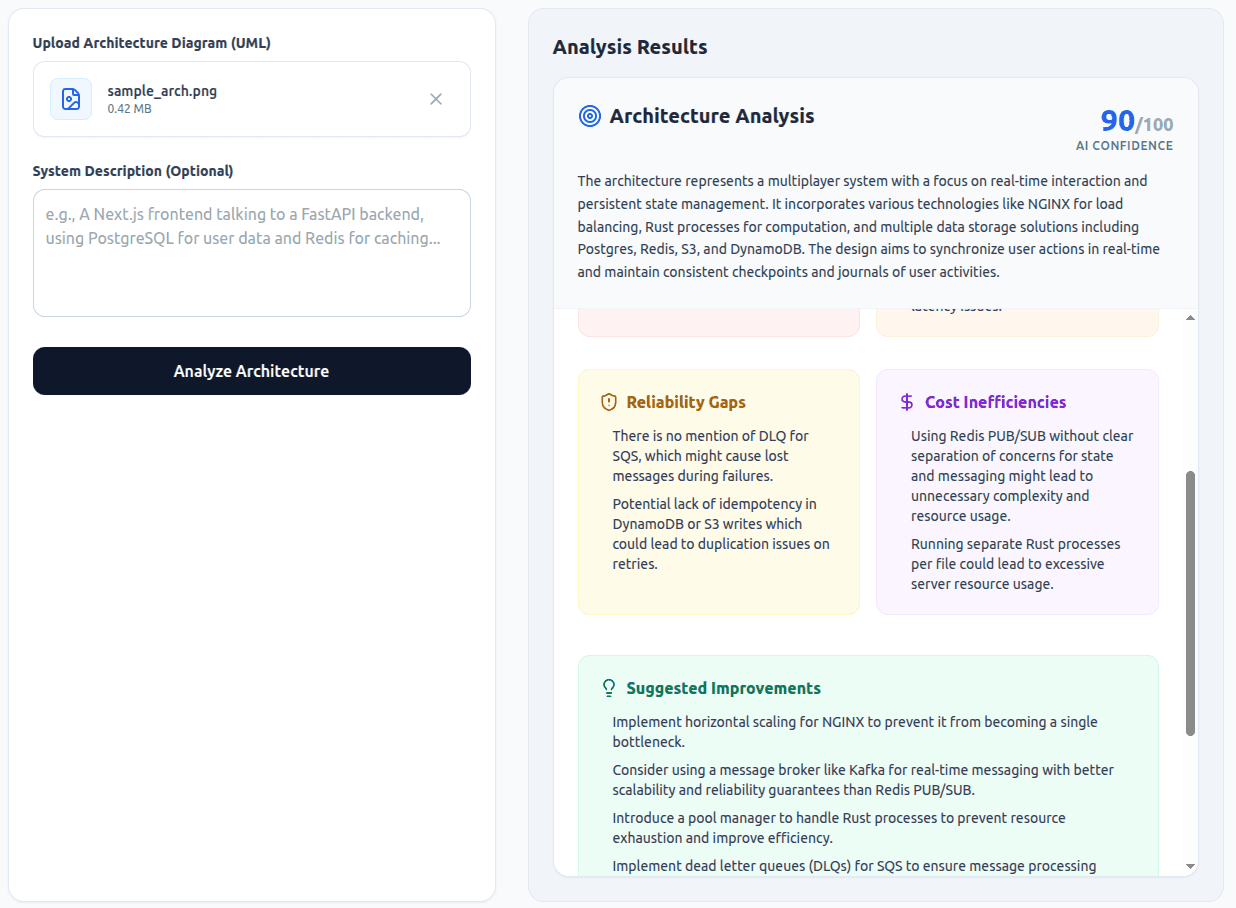Click the Architecture Analysis heading text
The width and height of the screenshot is (1236, 908).
pyautogui.click(x=711, y=116)
